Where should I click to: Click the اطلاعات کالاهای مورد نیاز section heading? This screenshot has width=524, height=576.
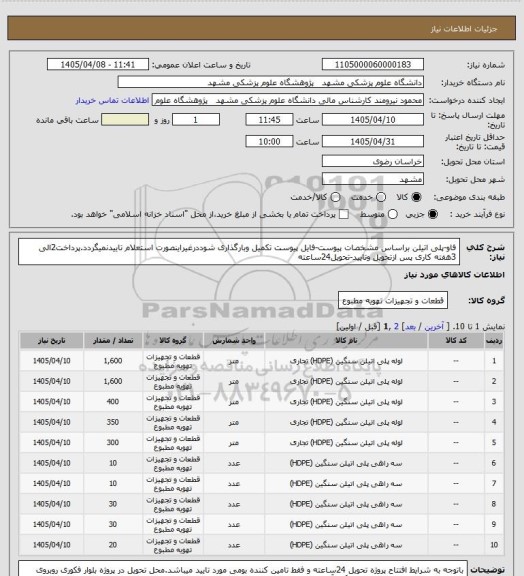click(455, 275)
